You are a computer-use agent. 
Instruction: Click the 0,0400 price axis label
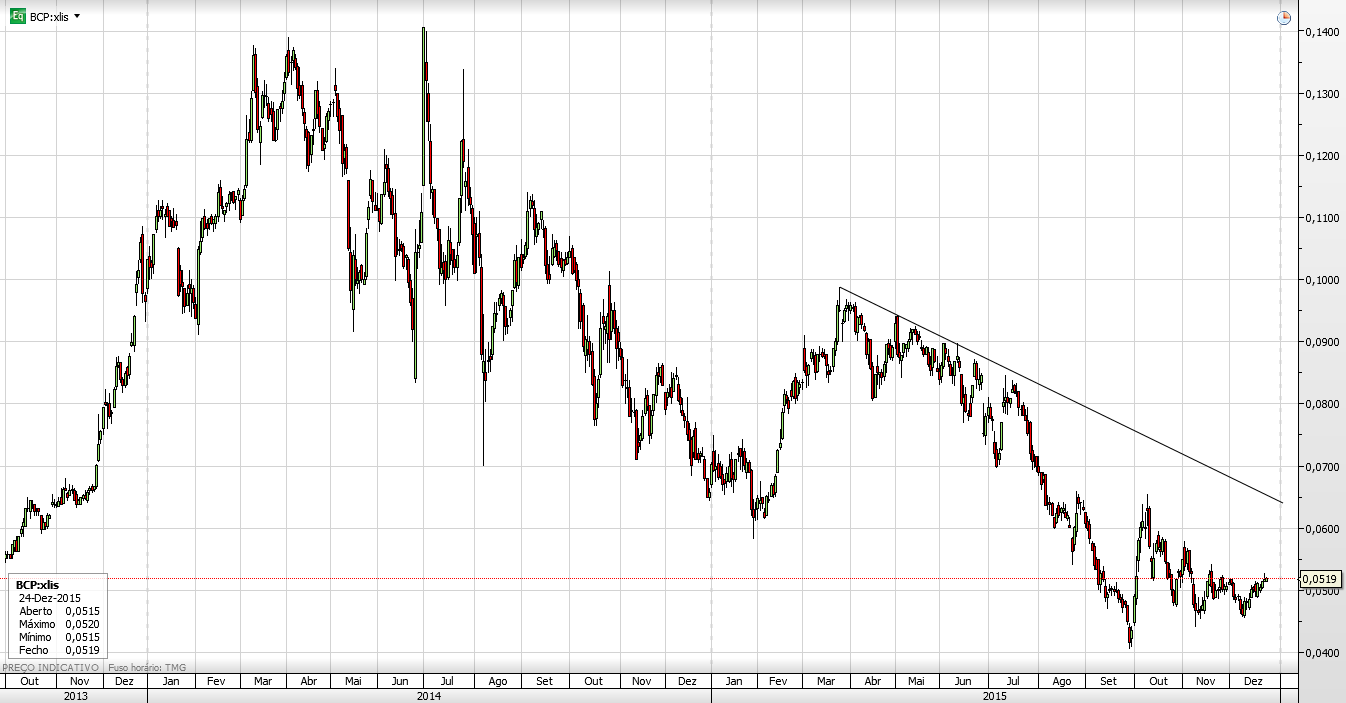1321,653
